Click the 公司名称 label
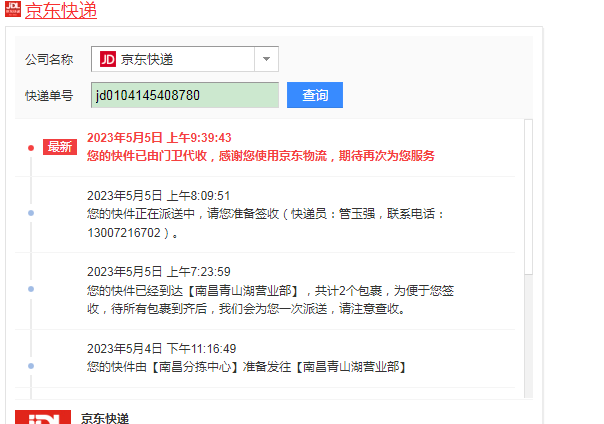This screenshot has height=424, width=604. coord(49,59)
